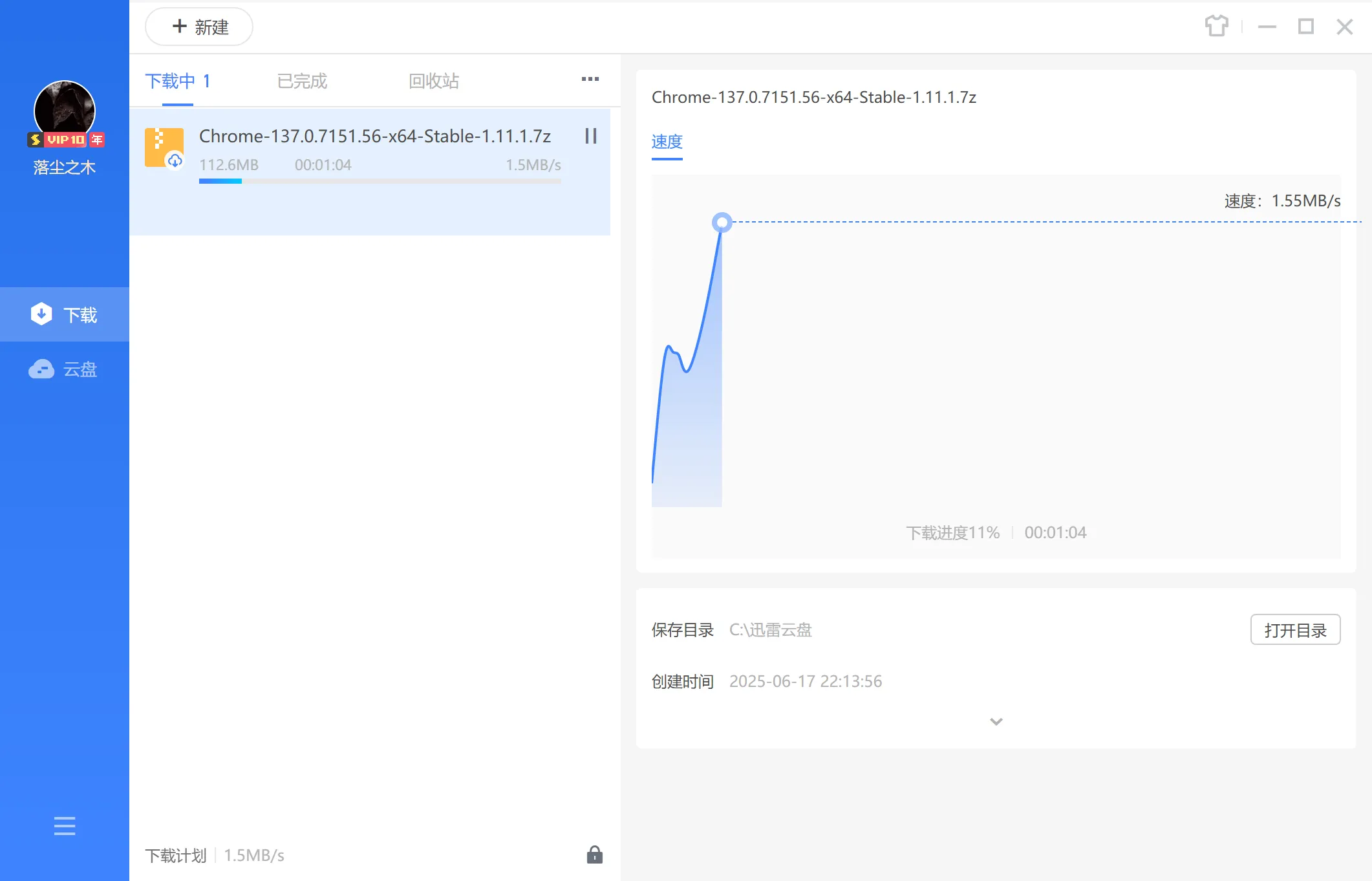Switch to the 下载中 tab
1372x881 pixels.
pos(177,82)
